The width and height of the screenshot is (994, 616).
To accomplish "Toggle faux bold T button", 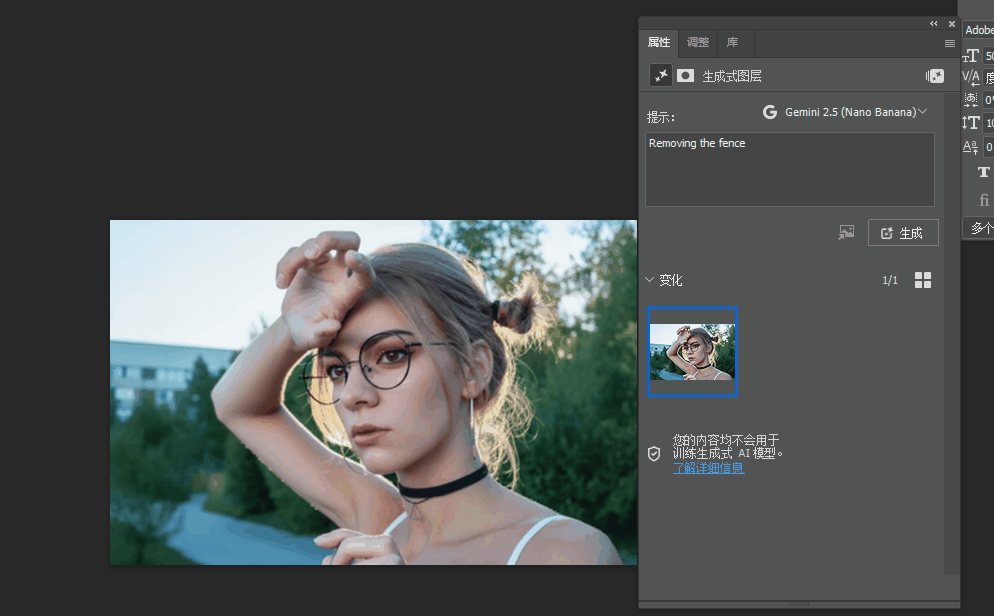I will [983, 172].
